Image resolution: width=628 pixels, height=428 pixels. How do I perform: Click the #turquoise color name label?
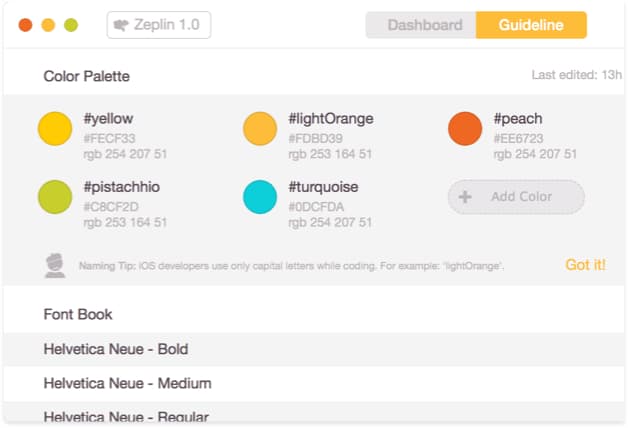[x=323, y=187]
